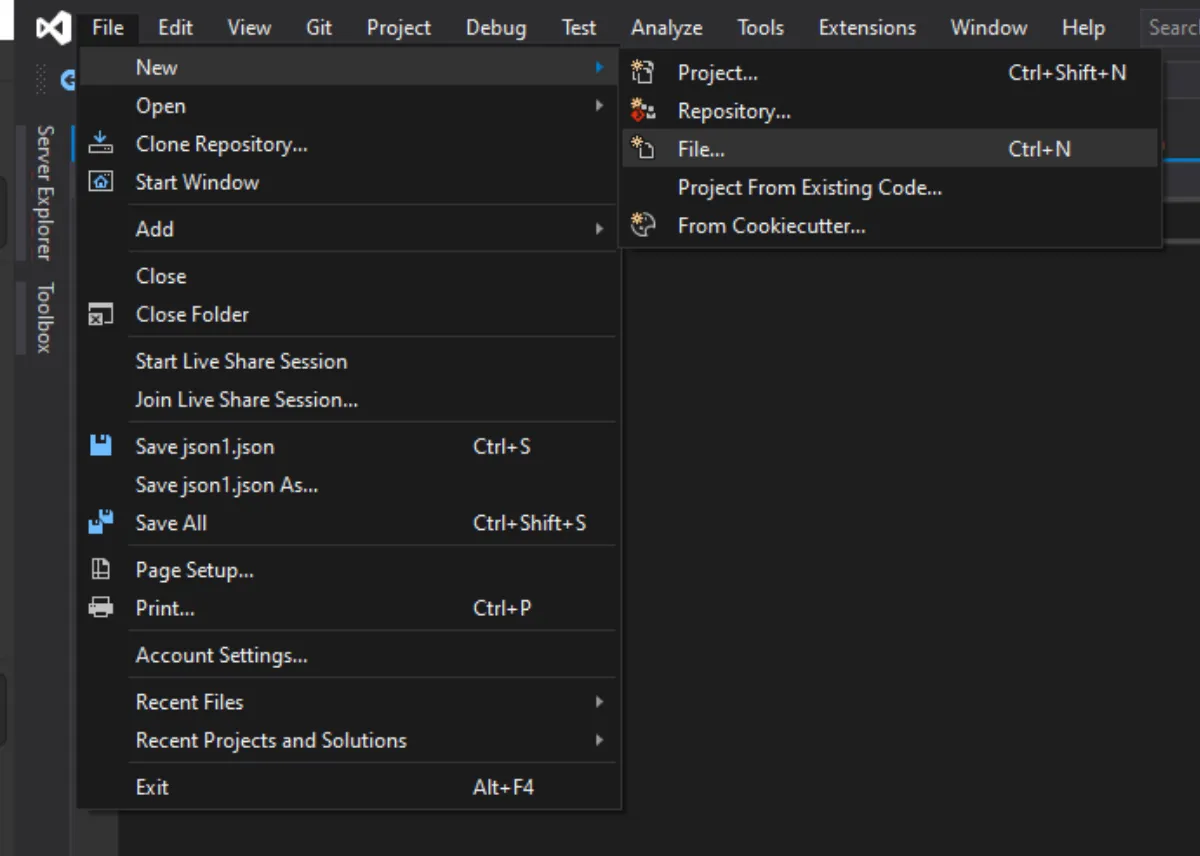Click the Start Window home icon
1200x856 pixels.
101,182
